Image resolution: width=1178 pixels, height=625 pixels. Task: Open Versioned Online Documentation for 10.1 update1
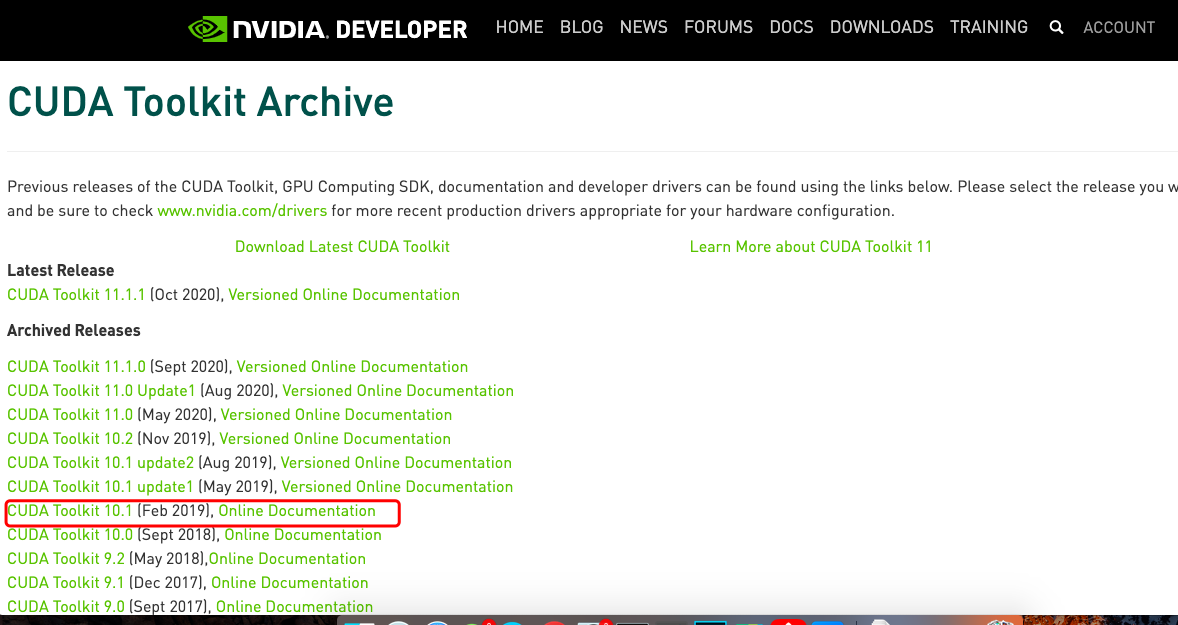[x=397, y=487]
